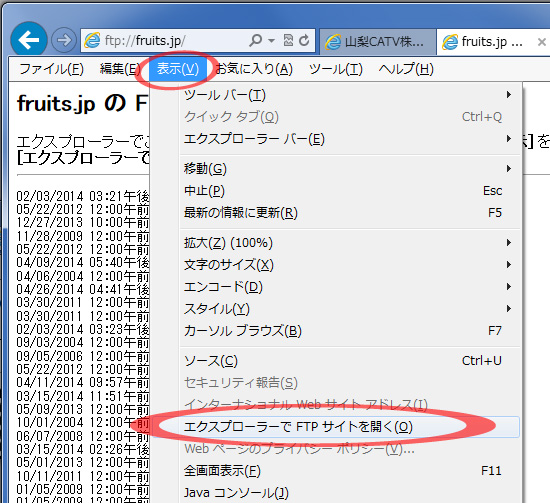
Task: Open the ヘルプ(H) menu
Action: pyautogui.click(x=406, y=69)
